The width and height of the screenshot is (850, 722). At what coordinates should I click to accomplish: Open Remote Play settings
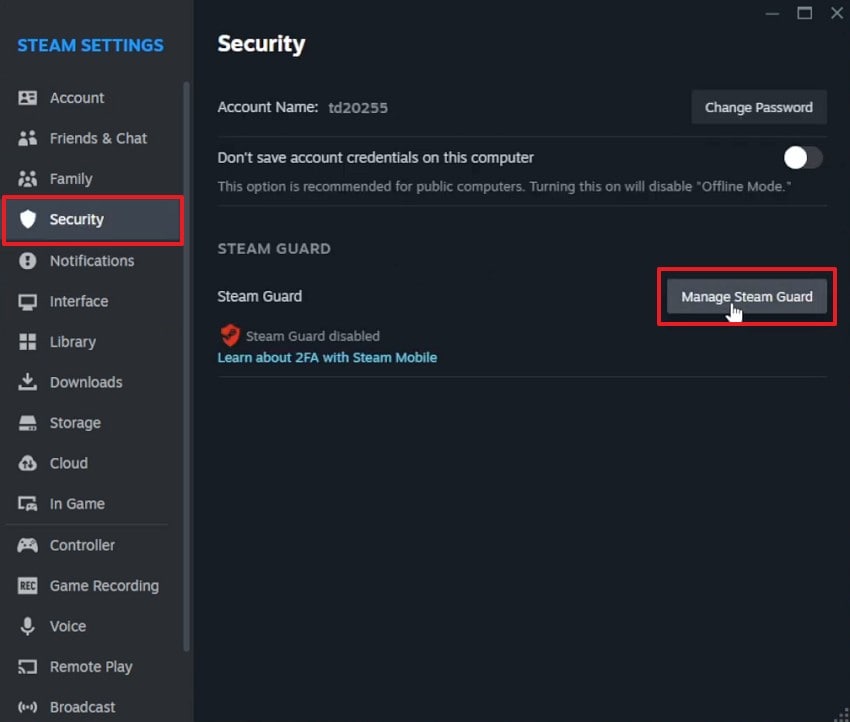(x=92, y=667)
